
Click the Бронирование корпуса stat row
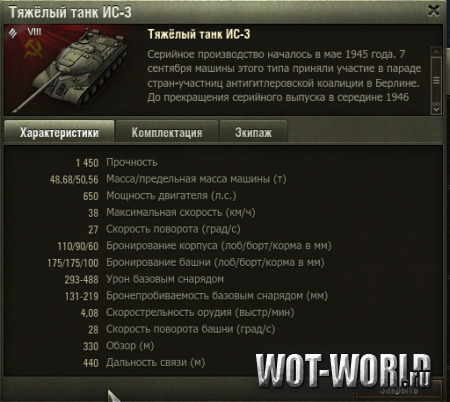pos(194,246)
